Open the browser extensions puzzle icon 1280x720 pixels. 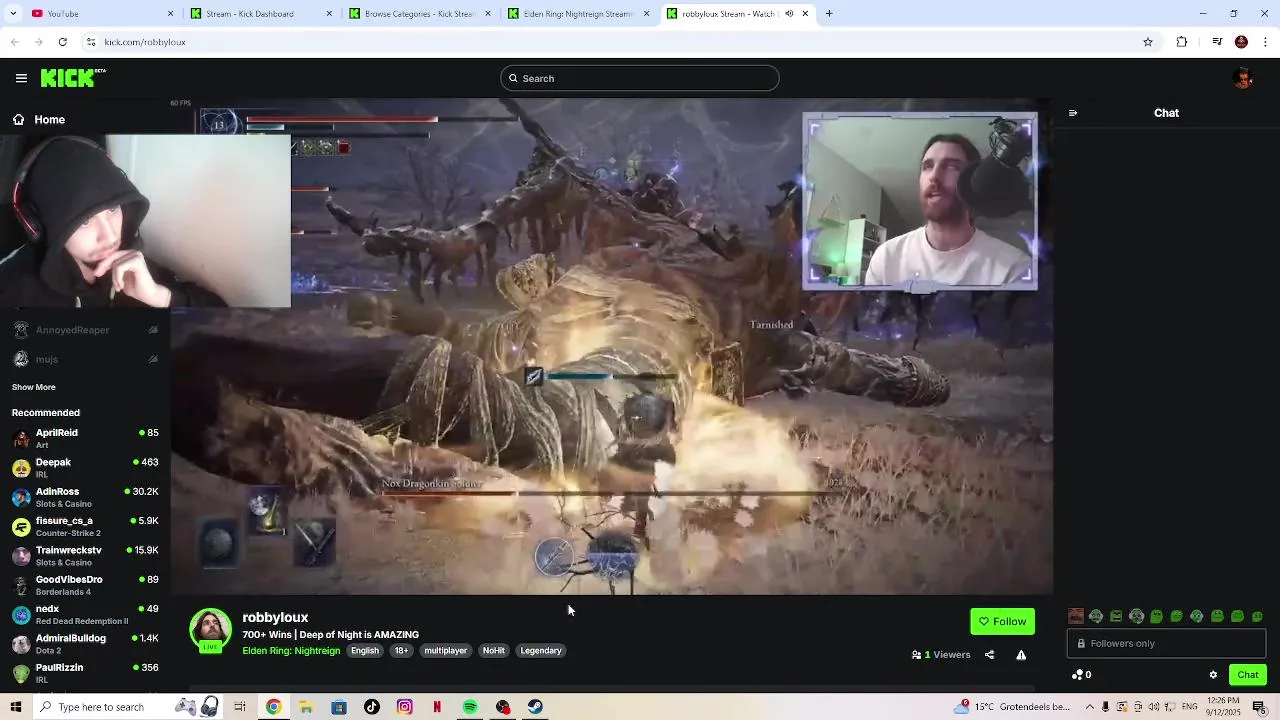click(x=1182, y=42)
